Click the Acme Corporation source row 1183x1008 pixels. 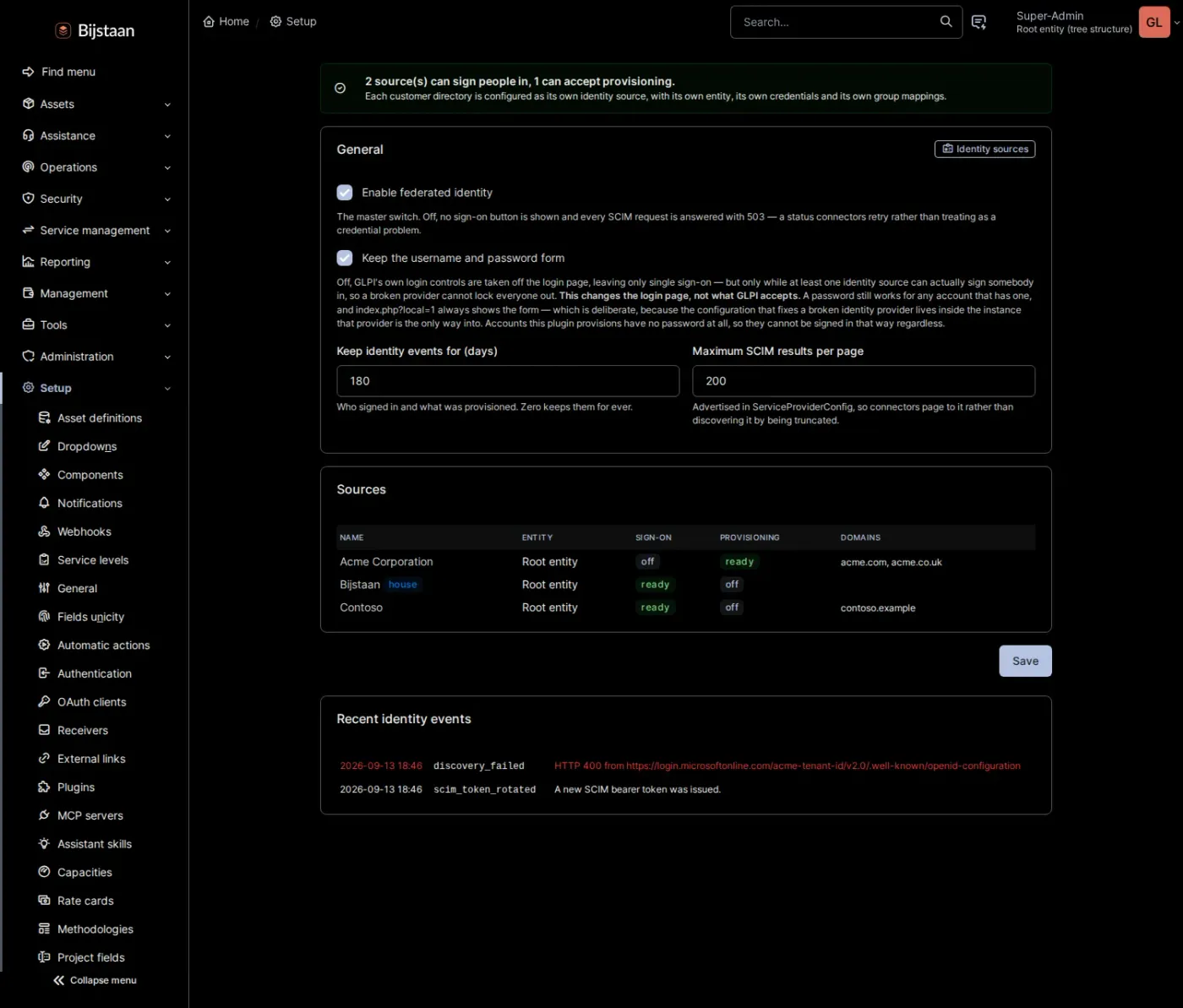click(685, 562)
